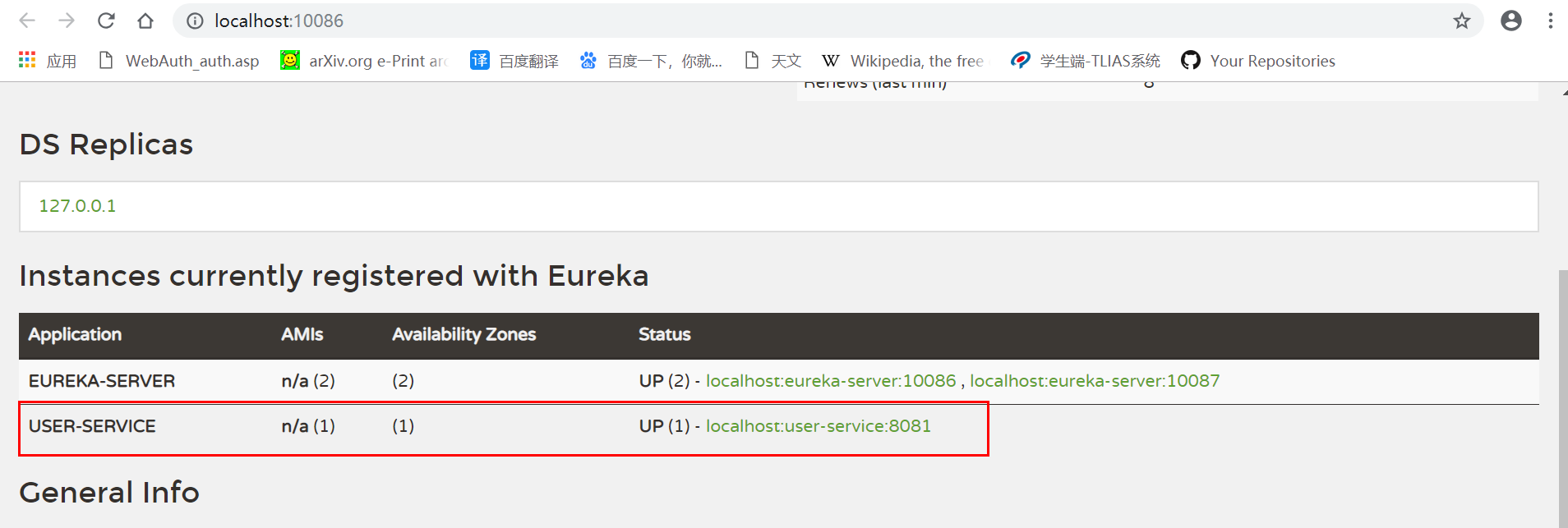Open GitHub Your Repositories bookmark
This screenshot has width=1568, height=528.
tap(1258, 61)
